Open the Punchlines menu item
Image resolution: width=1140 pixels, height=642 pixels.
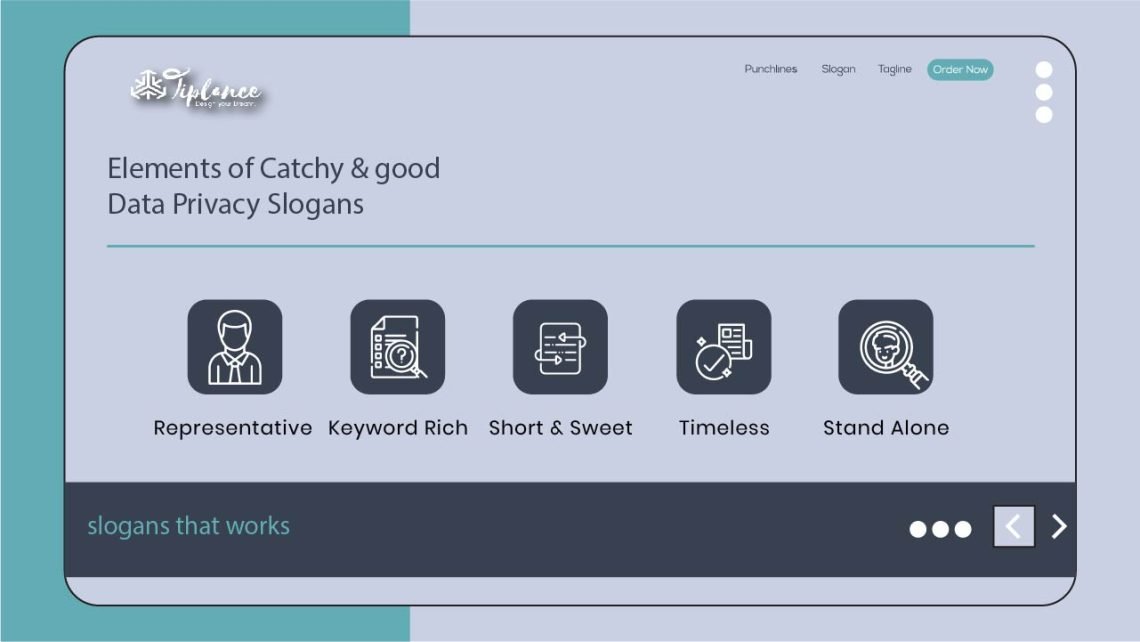pos(770,69)
